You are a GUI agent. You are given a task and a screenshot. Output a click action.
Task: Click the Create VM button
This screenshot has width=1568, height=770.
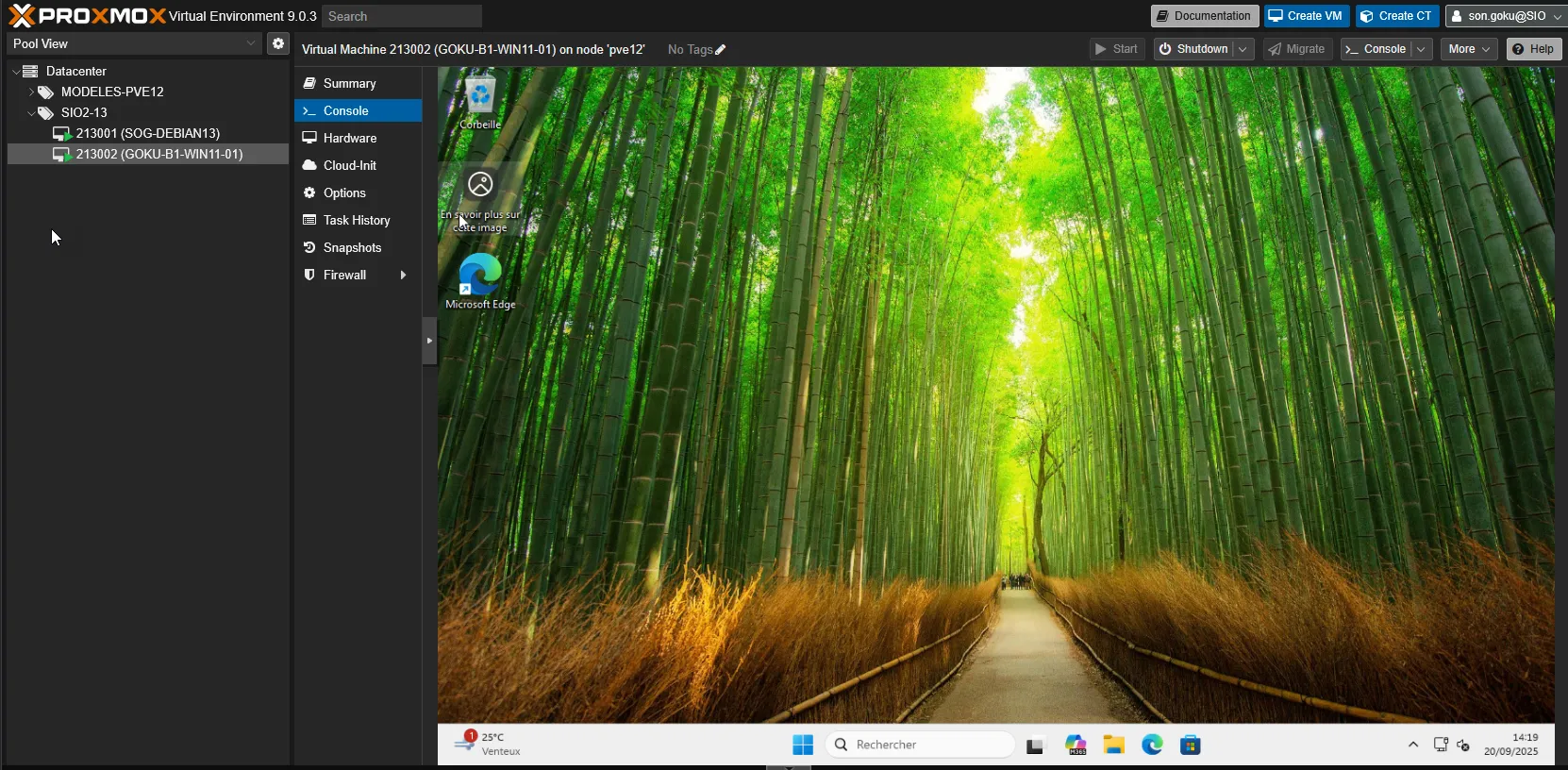(x=1306, y=16)
